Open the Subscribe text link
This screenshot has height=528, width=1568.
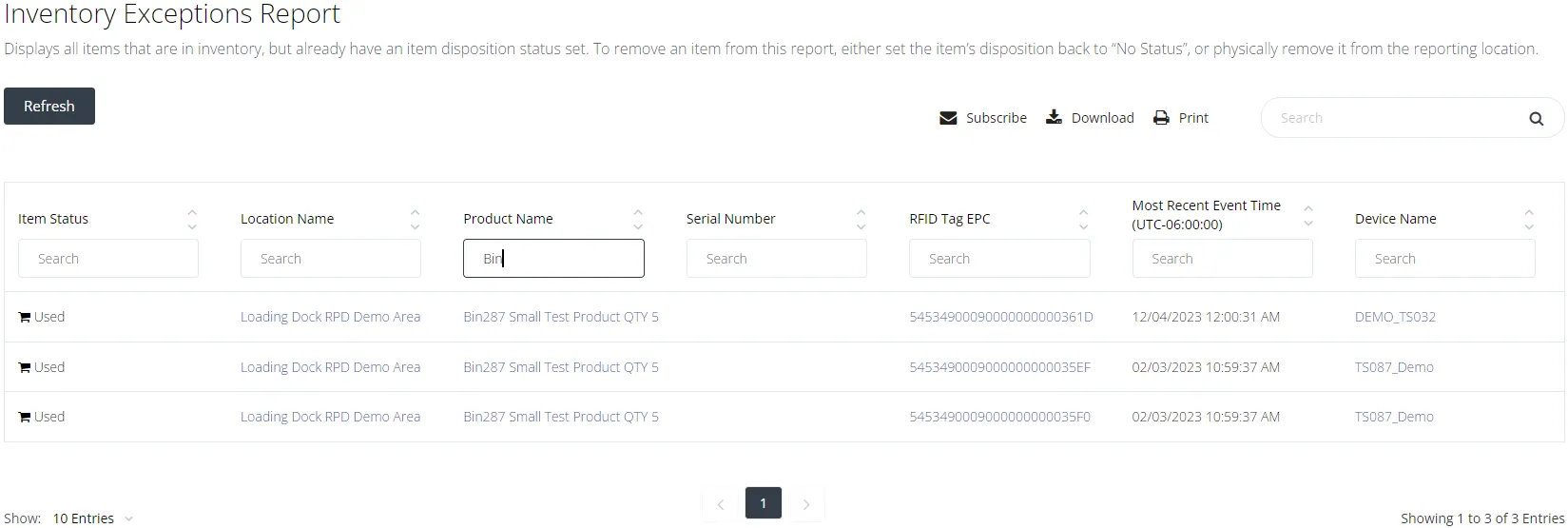point(997,118)
